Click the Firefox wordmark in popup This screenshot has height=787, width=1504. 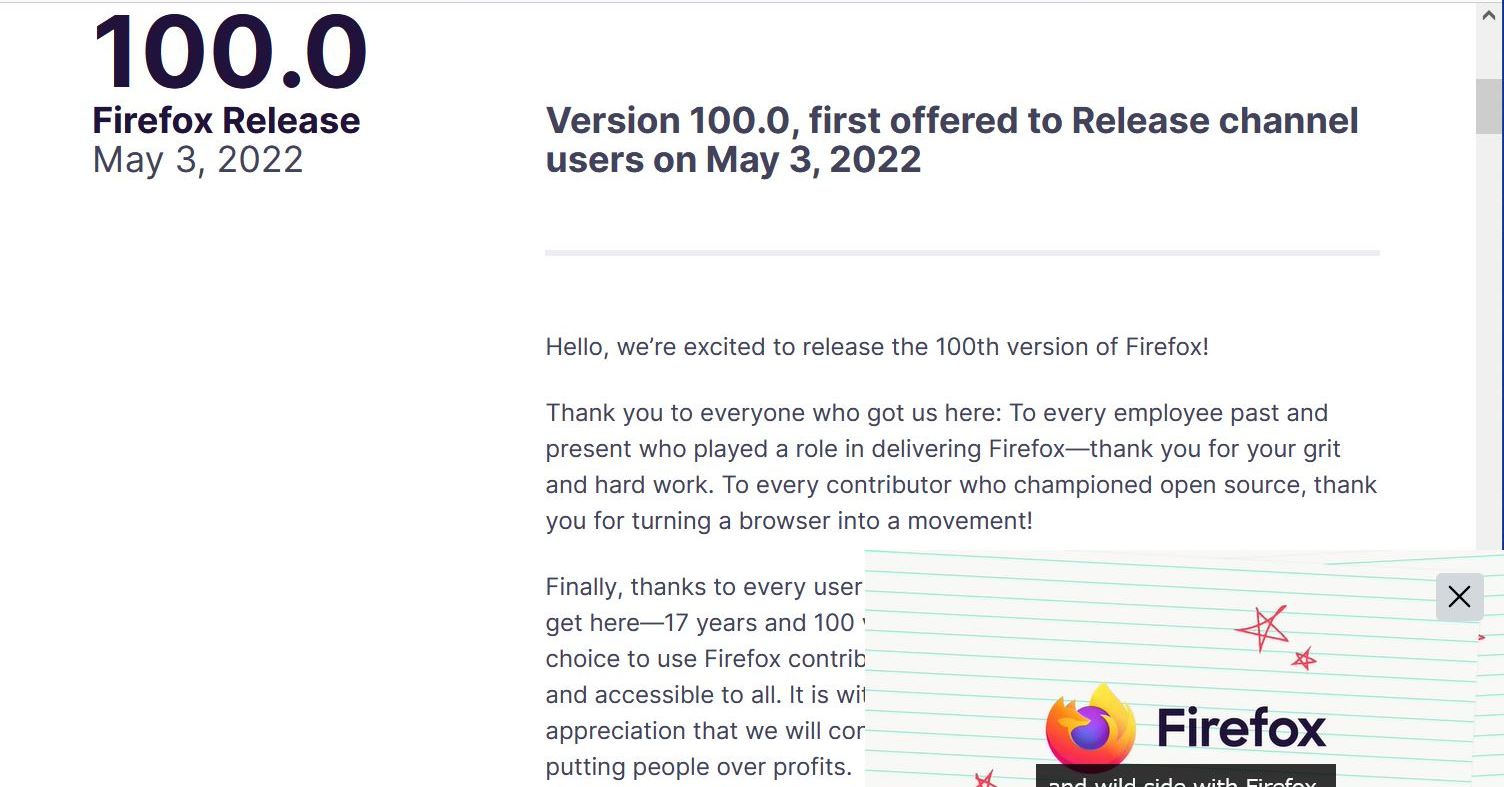coord(1240,728)
